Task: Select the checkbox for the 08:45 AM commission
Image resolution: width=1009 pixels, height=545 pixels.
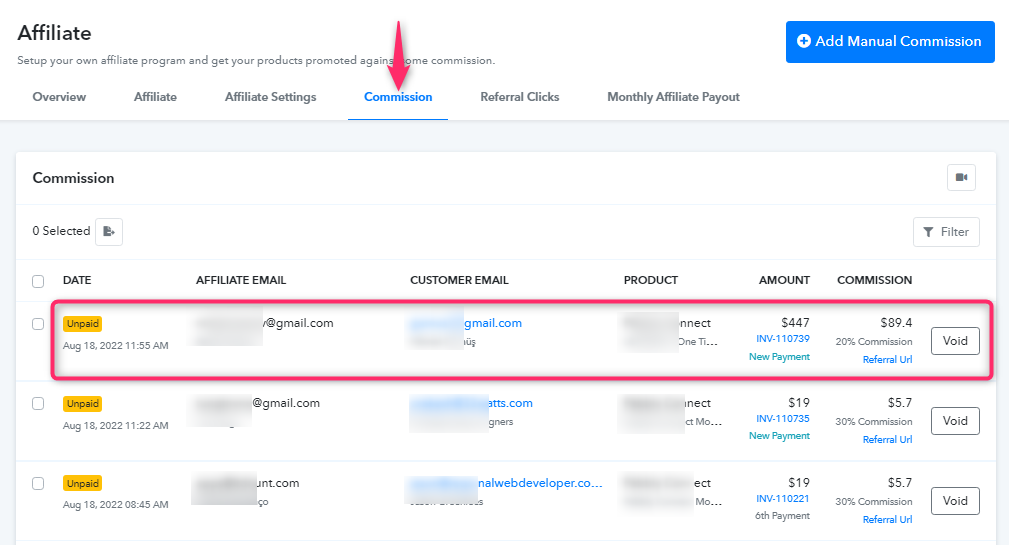Action: pyautogui.click(x=38, y=483)
